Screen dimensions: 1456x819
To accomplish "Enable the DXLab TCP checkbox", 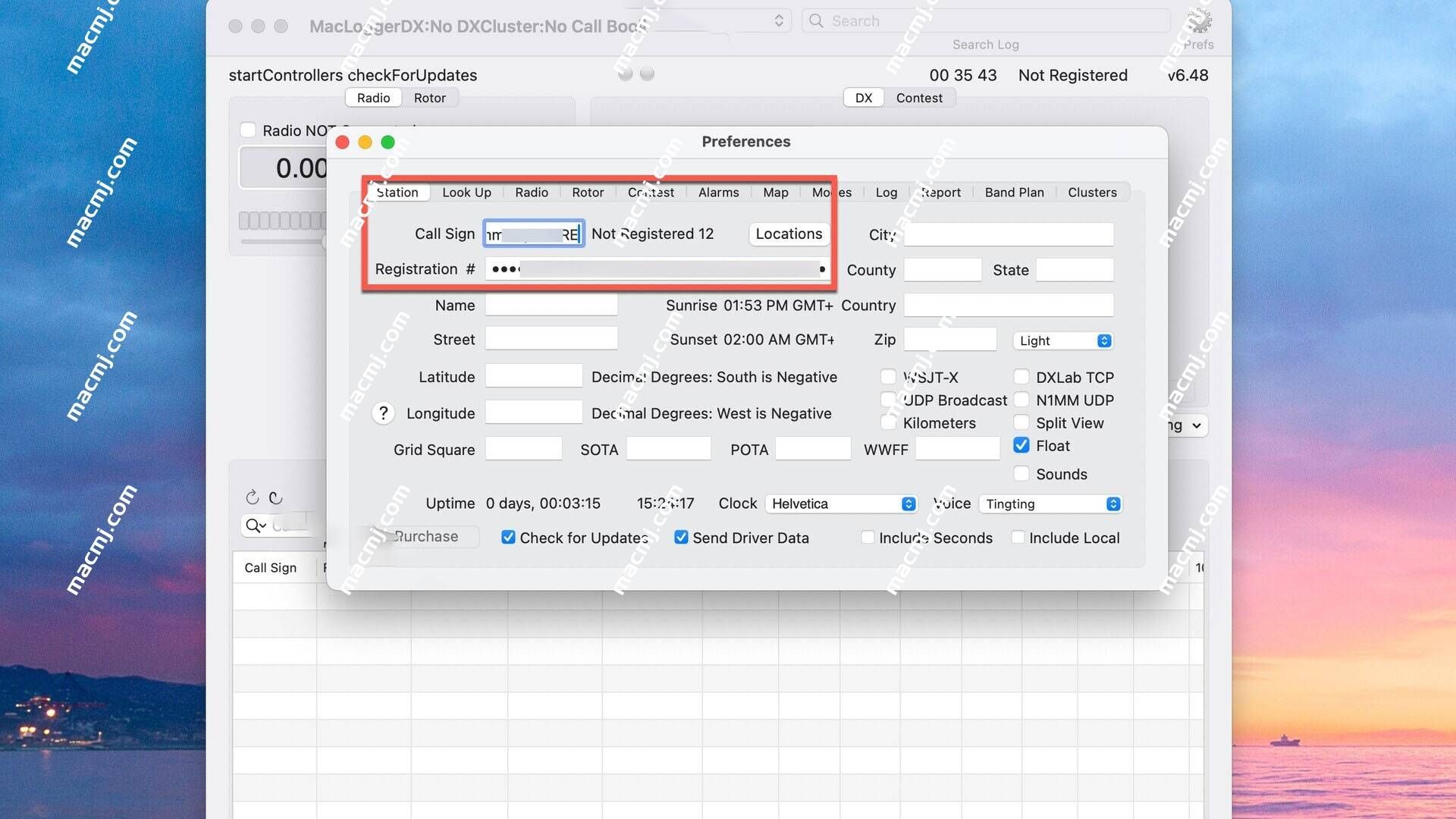I will tap(1021, 377).
